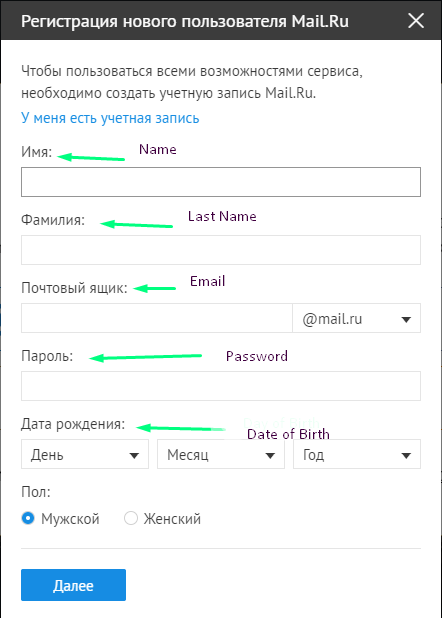This screenshot has width=442, height=618.
Task: Expand the Год year dropdown
Action: [357, 454]
